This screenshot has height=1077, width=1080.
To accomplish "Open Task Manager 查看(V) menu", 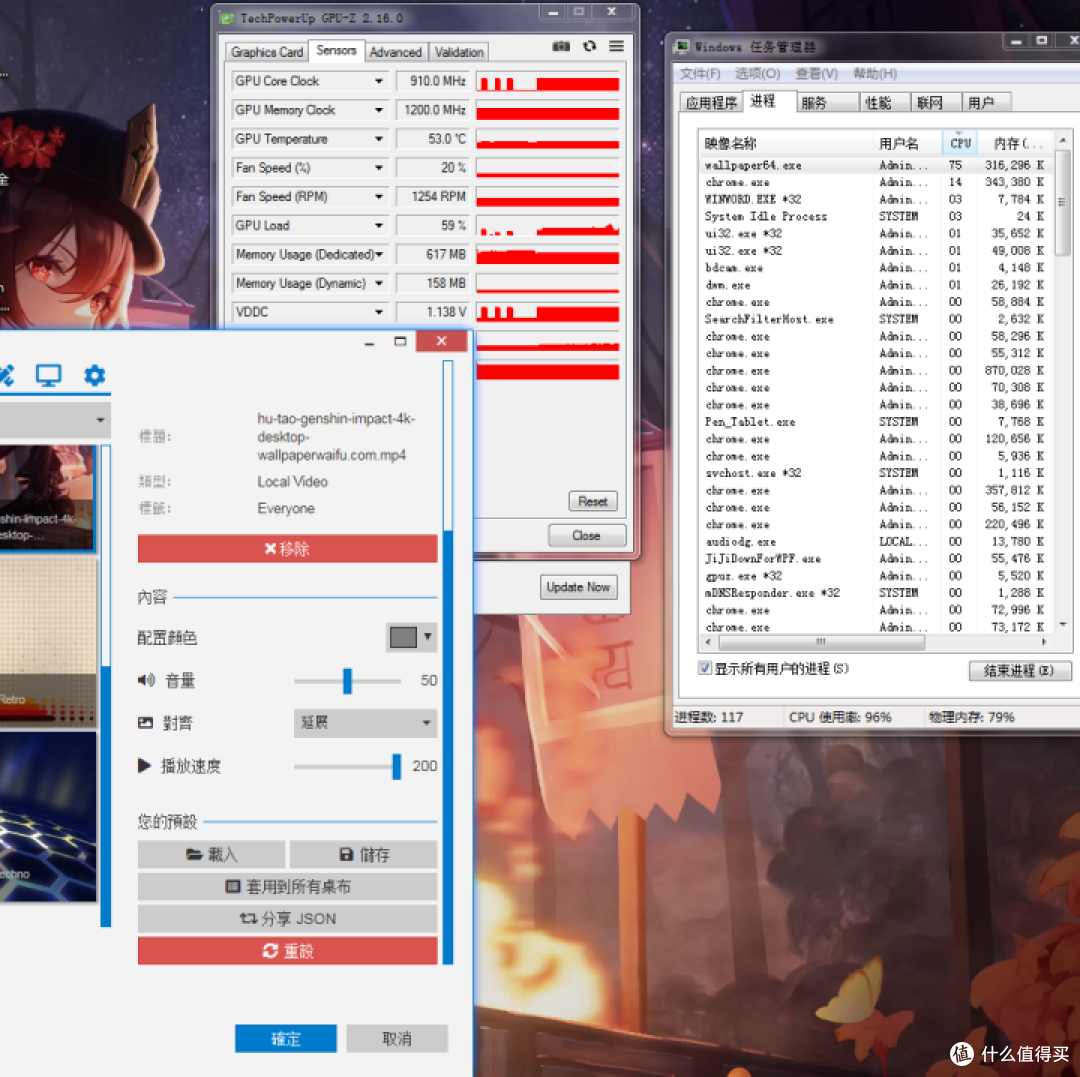I will click(816, 74).
